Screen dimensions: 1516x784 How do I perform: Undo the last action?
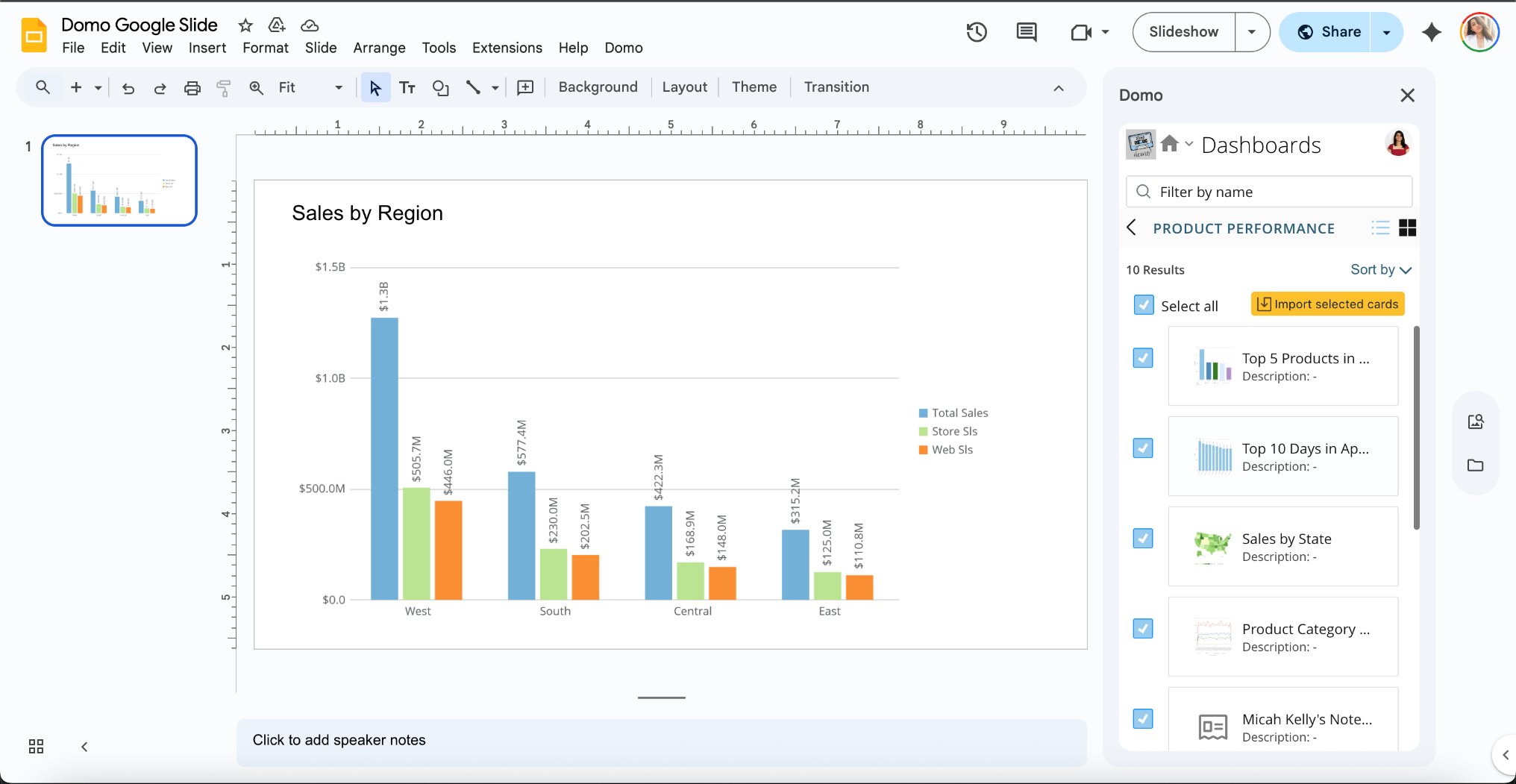[x=128, y=88]
